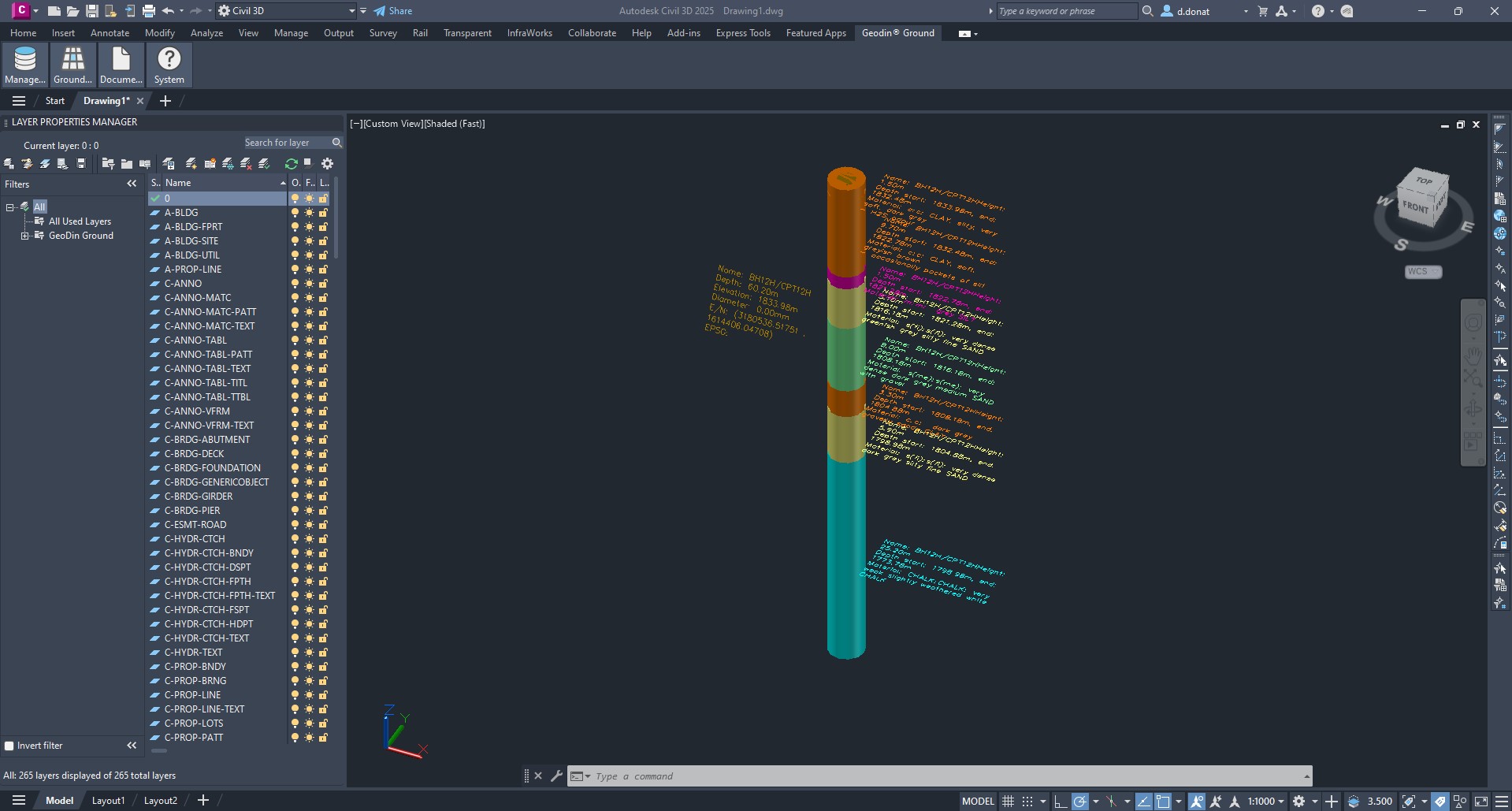Expand the GeoDin Ground filter node

(x=24, y=236)
